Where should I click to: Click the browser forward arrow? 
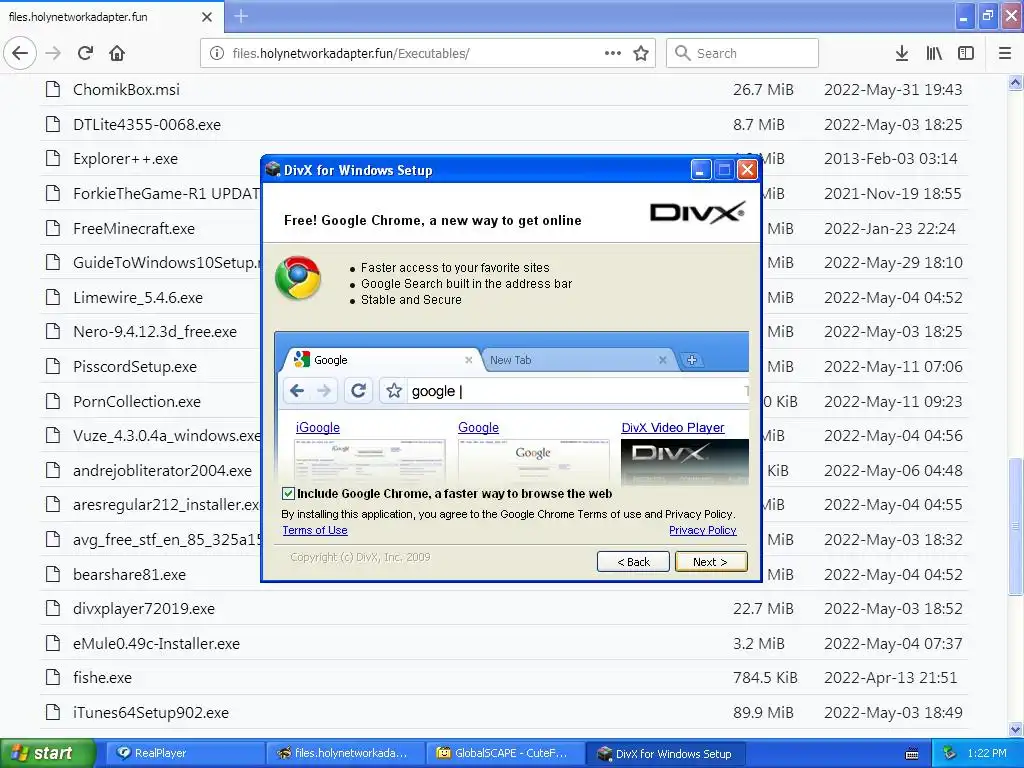(x=53, y=53)
